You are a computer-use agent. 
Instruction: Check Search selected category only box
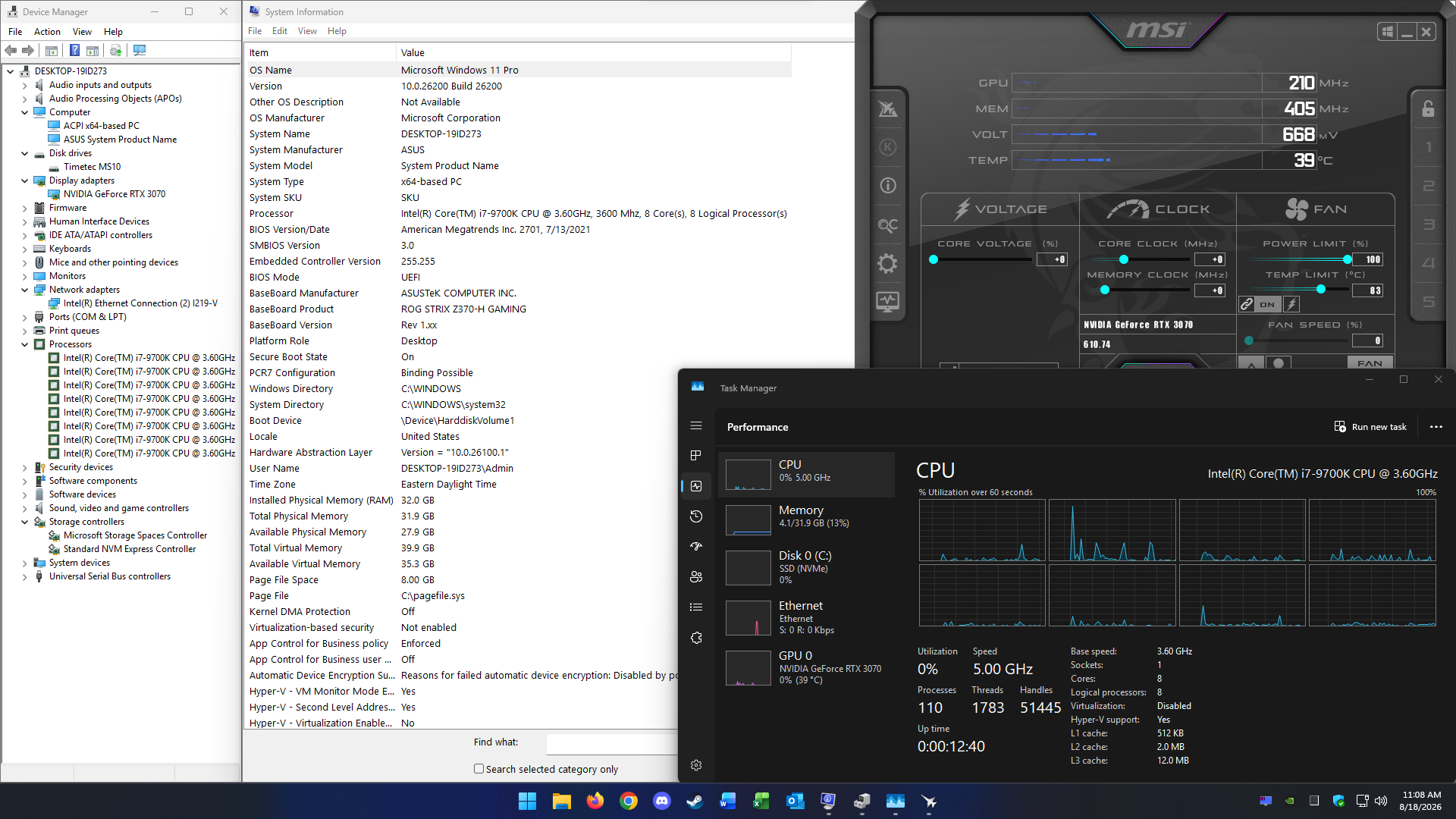(x=479, y=769)
